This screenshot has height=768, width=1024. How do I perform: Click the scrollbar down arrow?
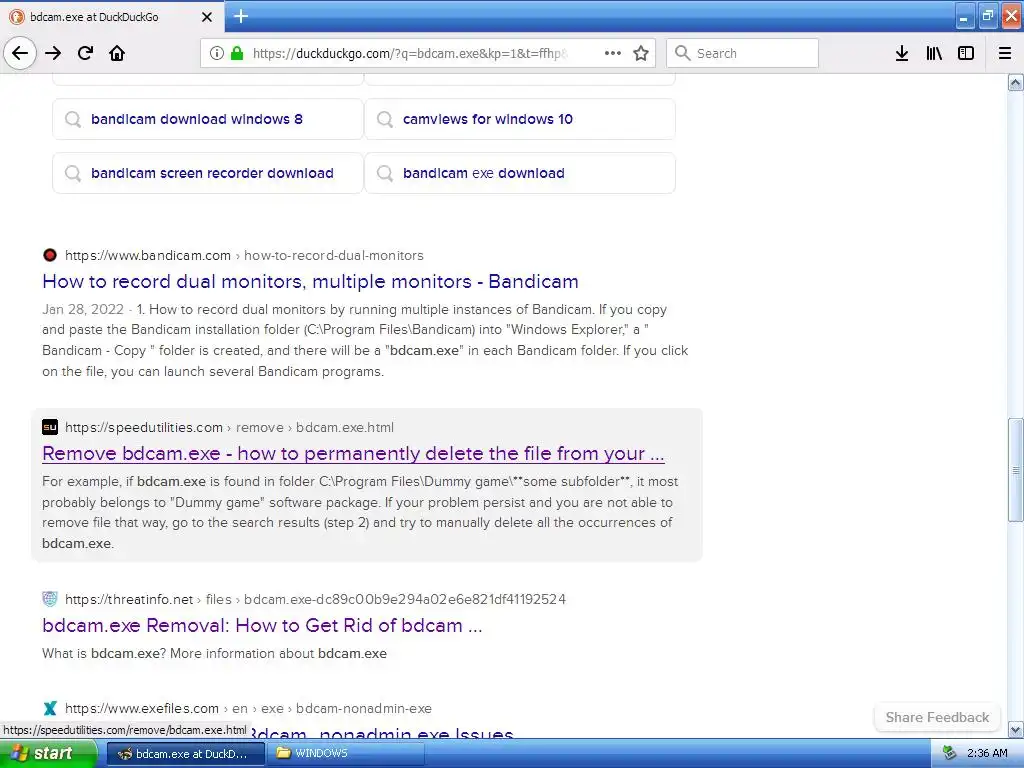coord(1016,729)
